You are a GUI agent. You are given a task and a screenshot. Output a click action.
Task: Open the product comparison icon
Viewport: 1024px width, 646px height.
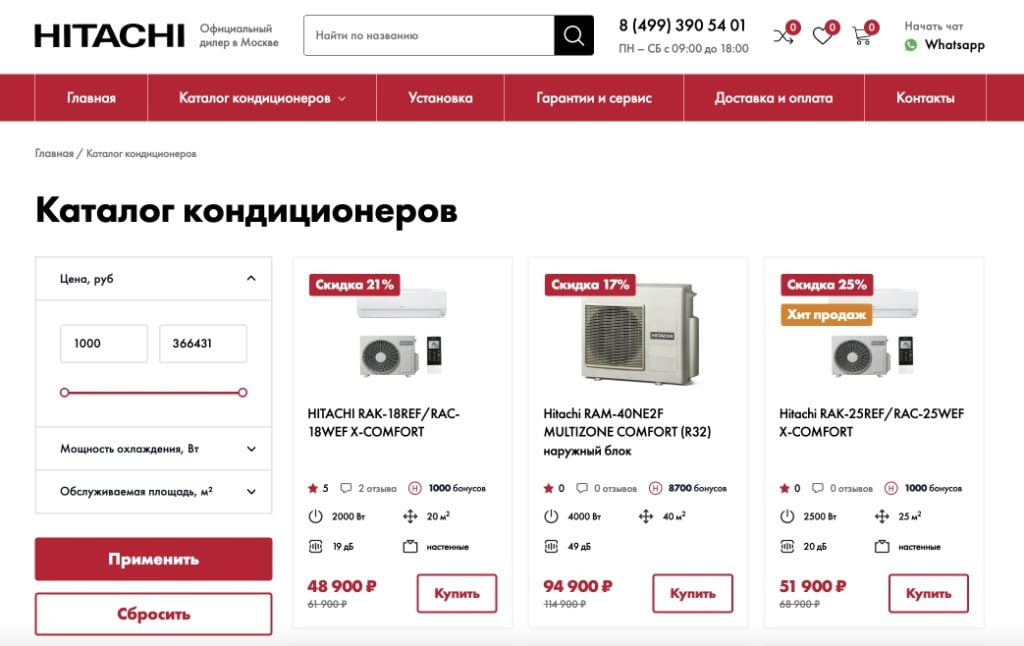[x=783, y=35]
